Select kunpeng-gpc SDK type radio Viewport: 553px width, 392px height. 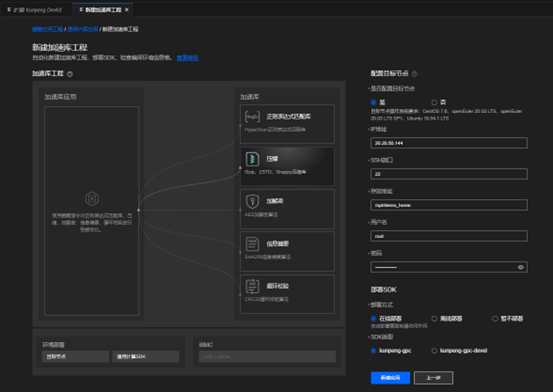coord(373,351)
